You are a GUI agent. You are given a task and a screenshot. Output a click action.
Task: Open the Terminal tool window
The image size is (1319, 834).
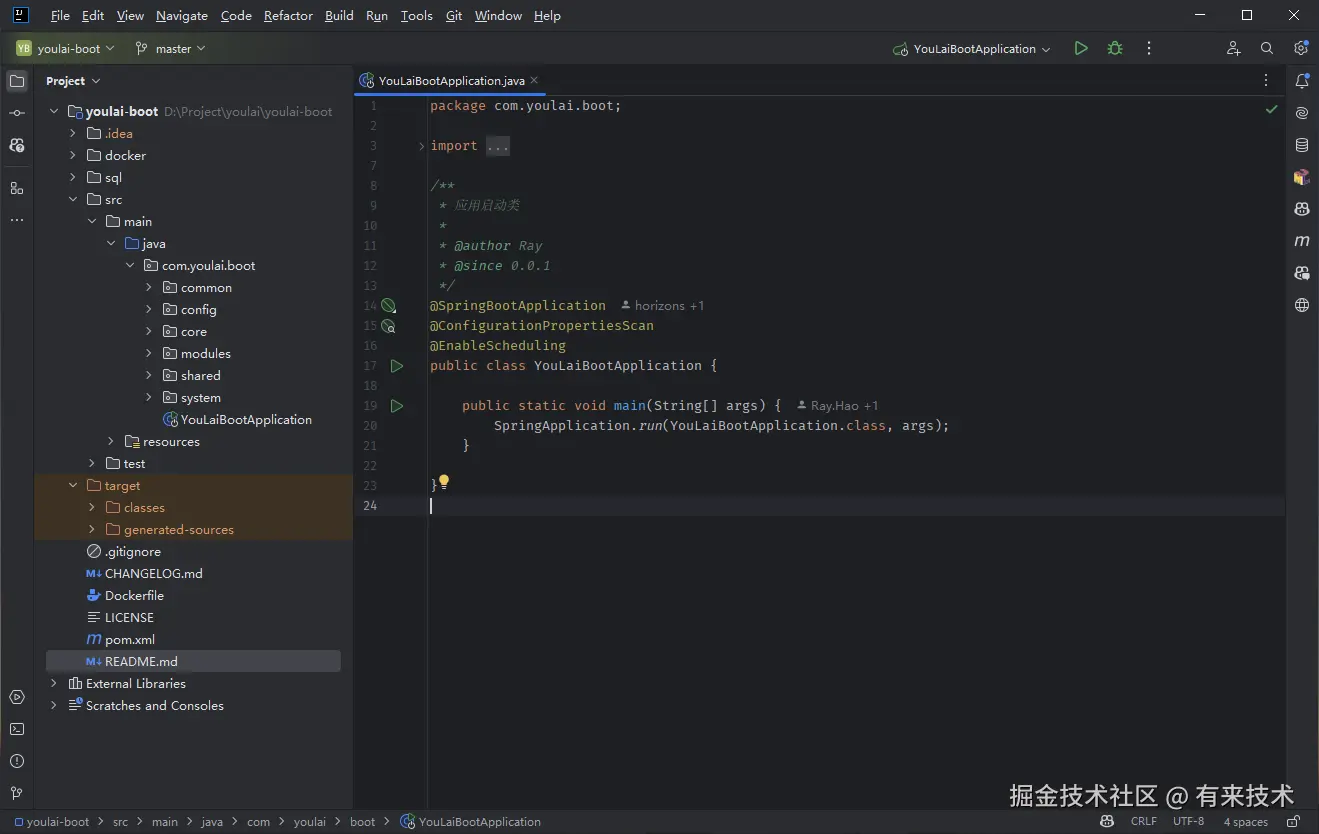click(x=17, y=729)
